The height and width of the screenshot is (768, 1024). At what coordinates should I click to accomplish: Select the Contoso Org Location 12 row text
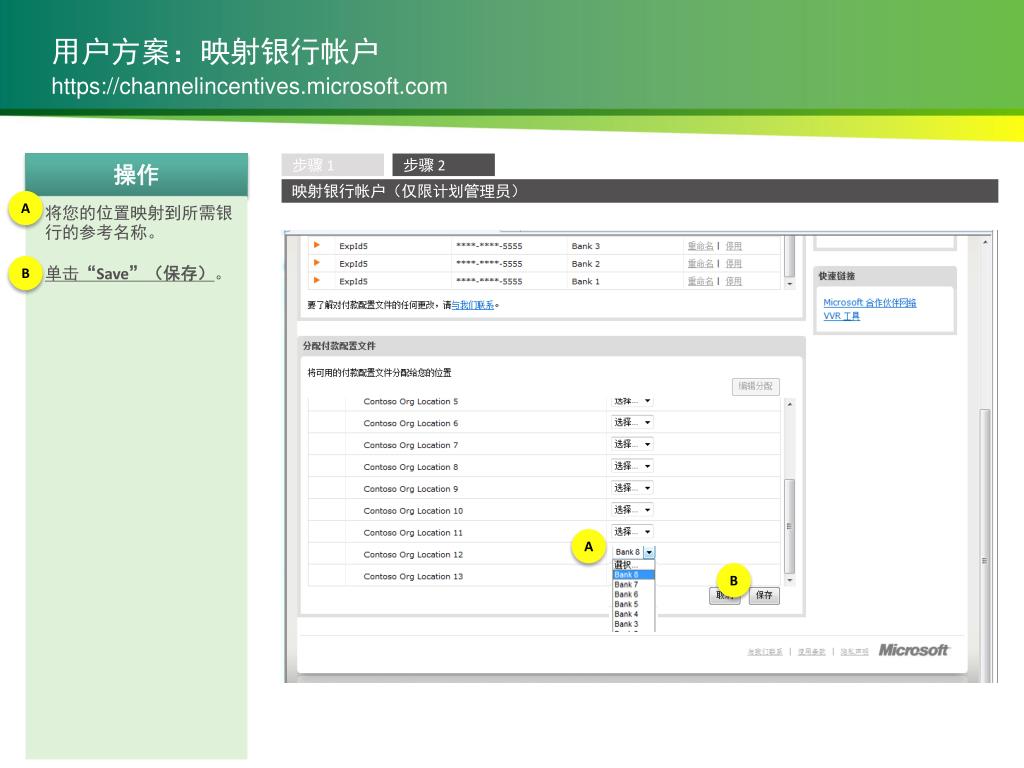tap(413, 554)
